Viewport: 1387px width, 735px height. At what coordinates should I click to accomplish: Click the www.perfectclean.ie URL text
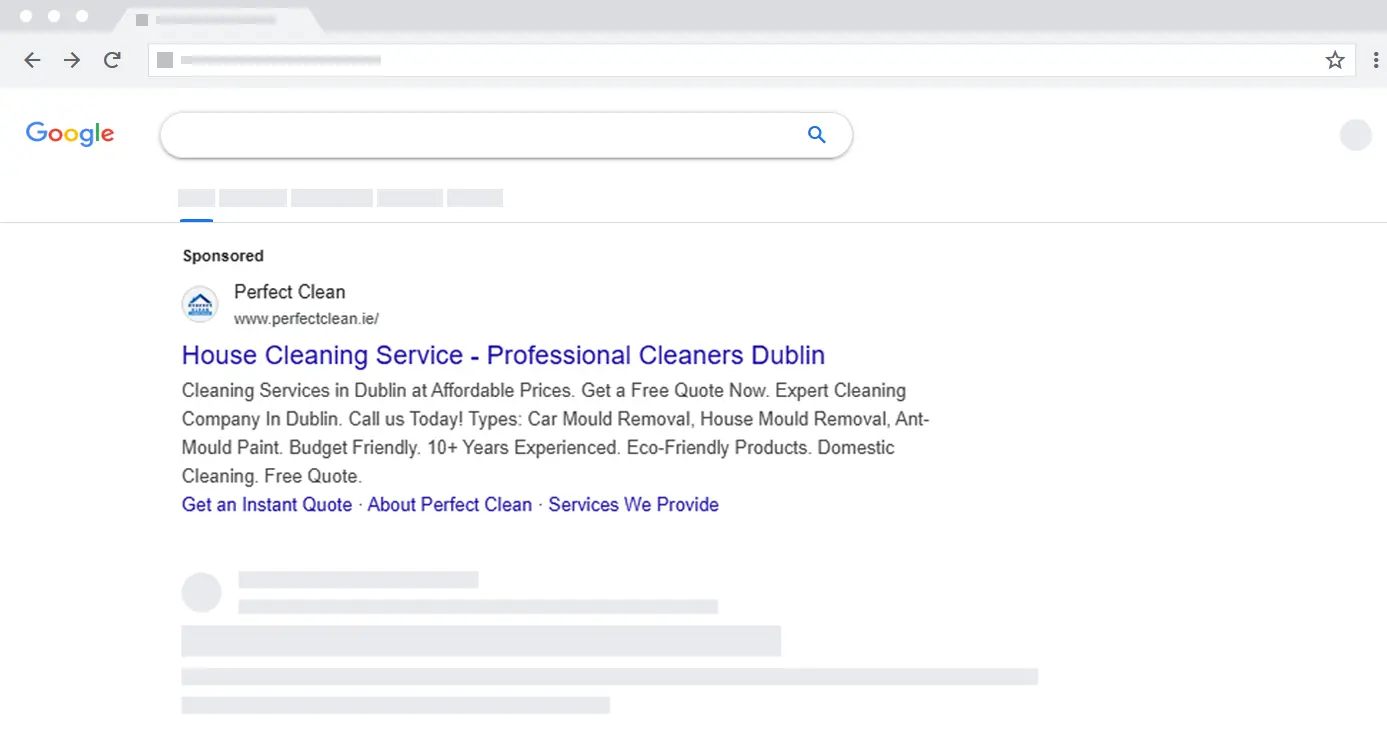(306, 319)
